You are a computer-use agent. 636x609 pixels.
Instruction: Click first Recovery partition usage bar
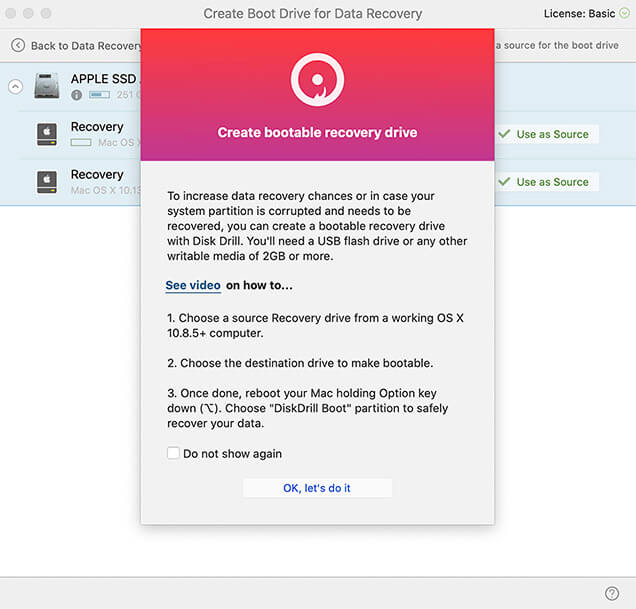click(81, 142)
